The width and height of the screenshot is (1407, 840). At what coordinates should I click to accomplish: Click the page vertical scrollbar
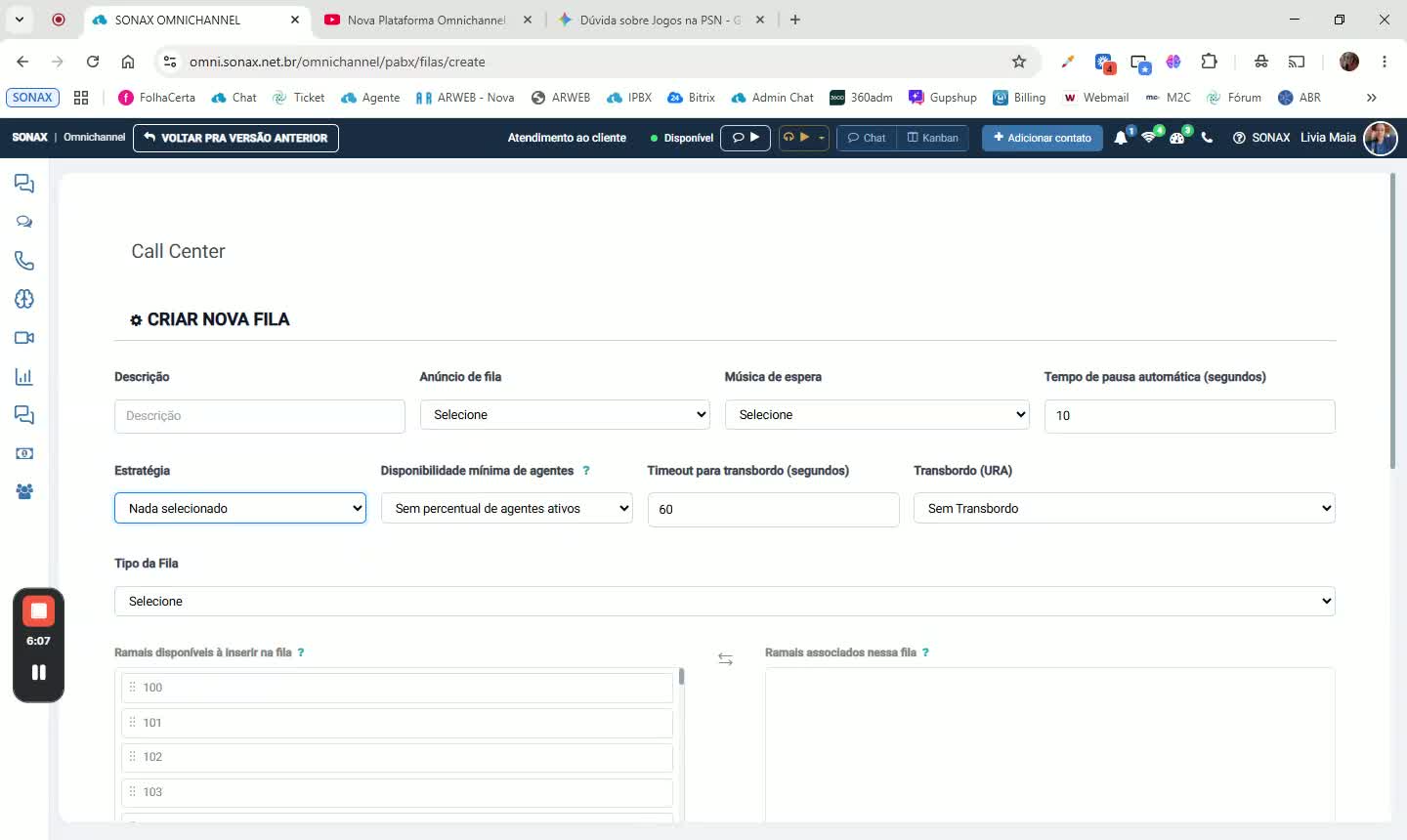[1393, 322]
